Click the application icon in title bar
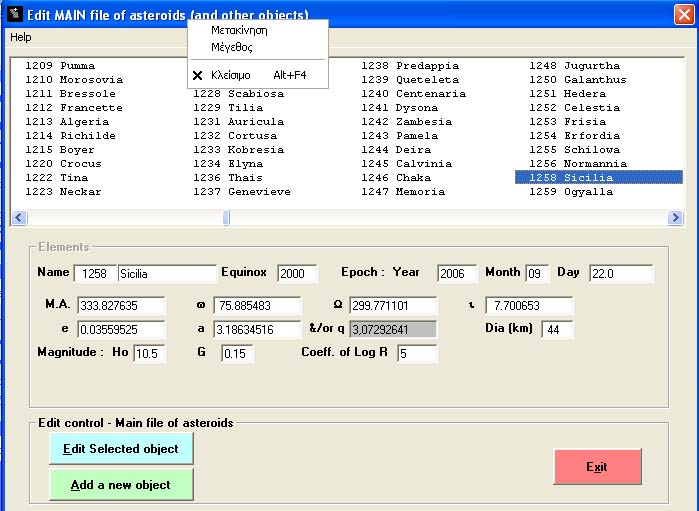Viewport: 699px width, 511px height. click(x=15, y=14)
